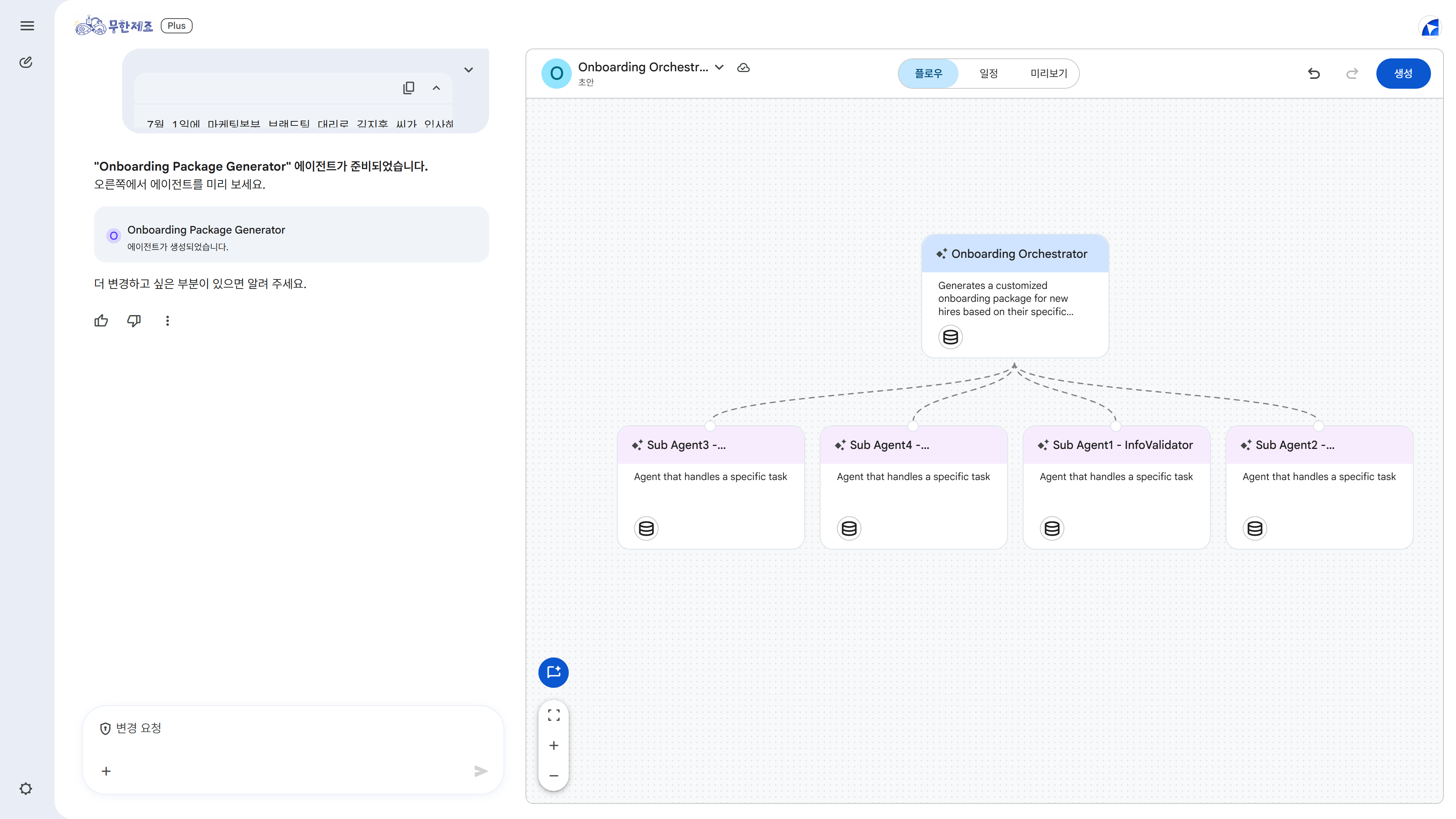Click Sub Agent2 connection handle
The width and height of the screenshot is (1456, 819).
pos(1319,426)
